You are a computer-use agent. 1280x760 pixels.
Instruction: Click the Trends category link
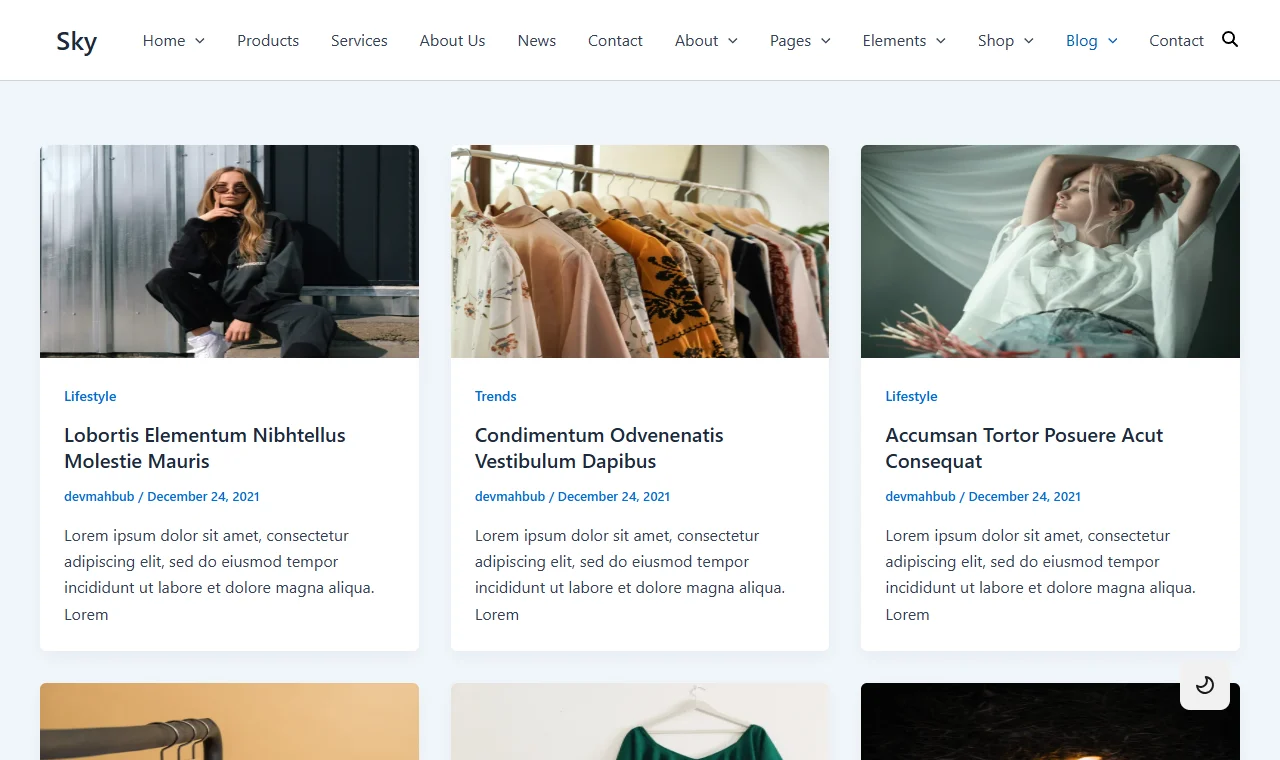tap(496, 396)
